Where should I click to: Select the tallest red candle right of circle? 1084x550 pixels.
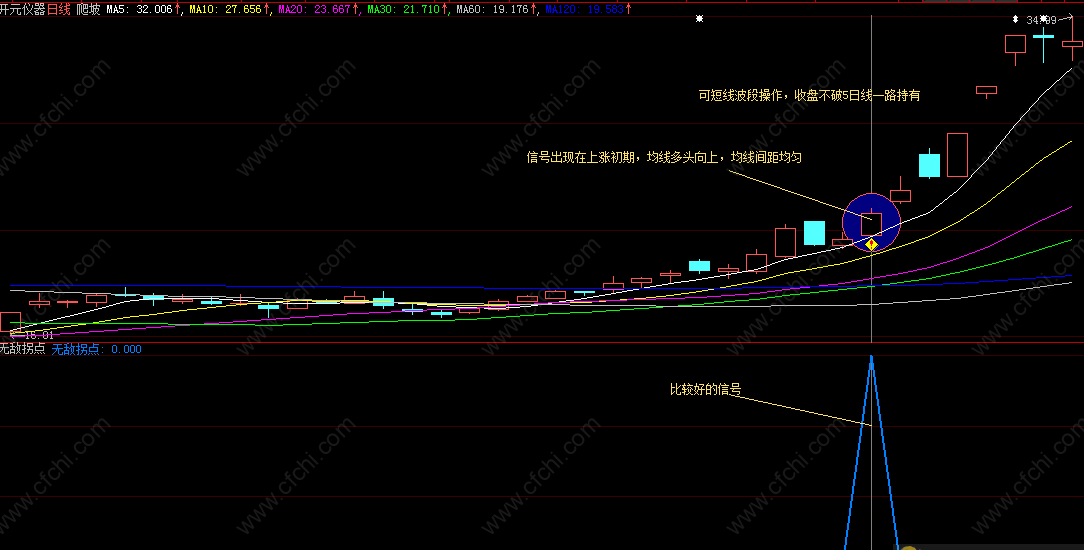(x=957, y=155)
